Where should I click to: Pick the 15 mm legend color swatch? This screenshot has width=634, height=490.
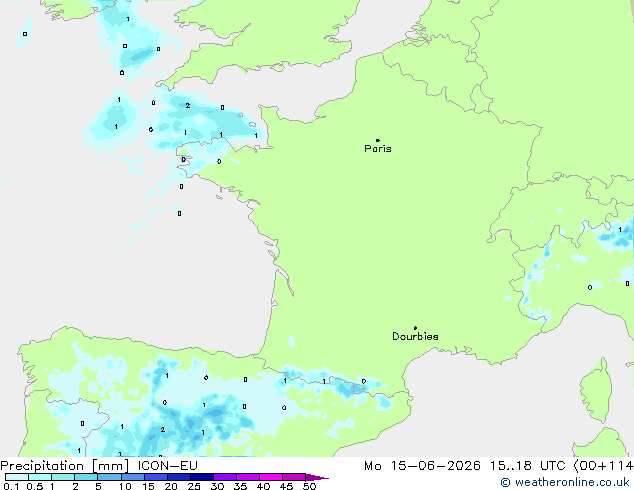[155, 477]
